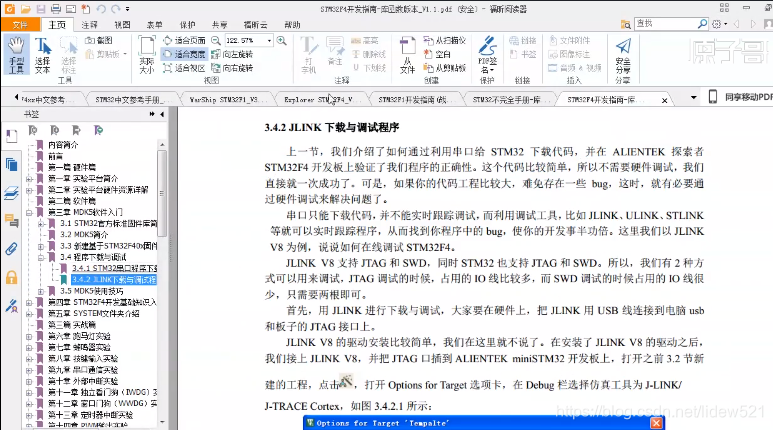Click the zoom out magnifier icon

click(216, 40)
